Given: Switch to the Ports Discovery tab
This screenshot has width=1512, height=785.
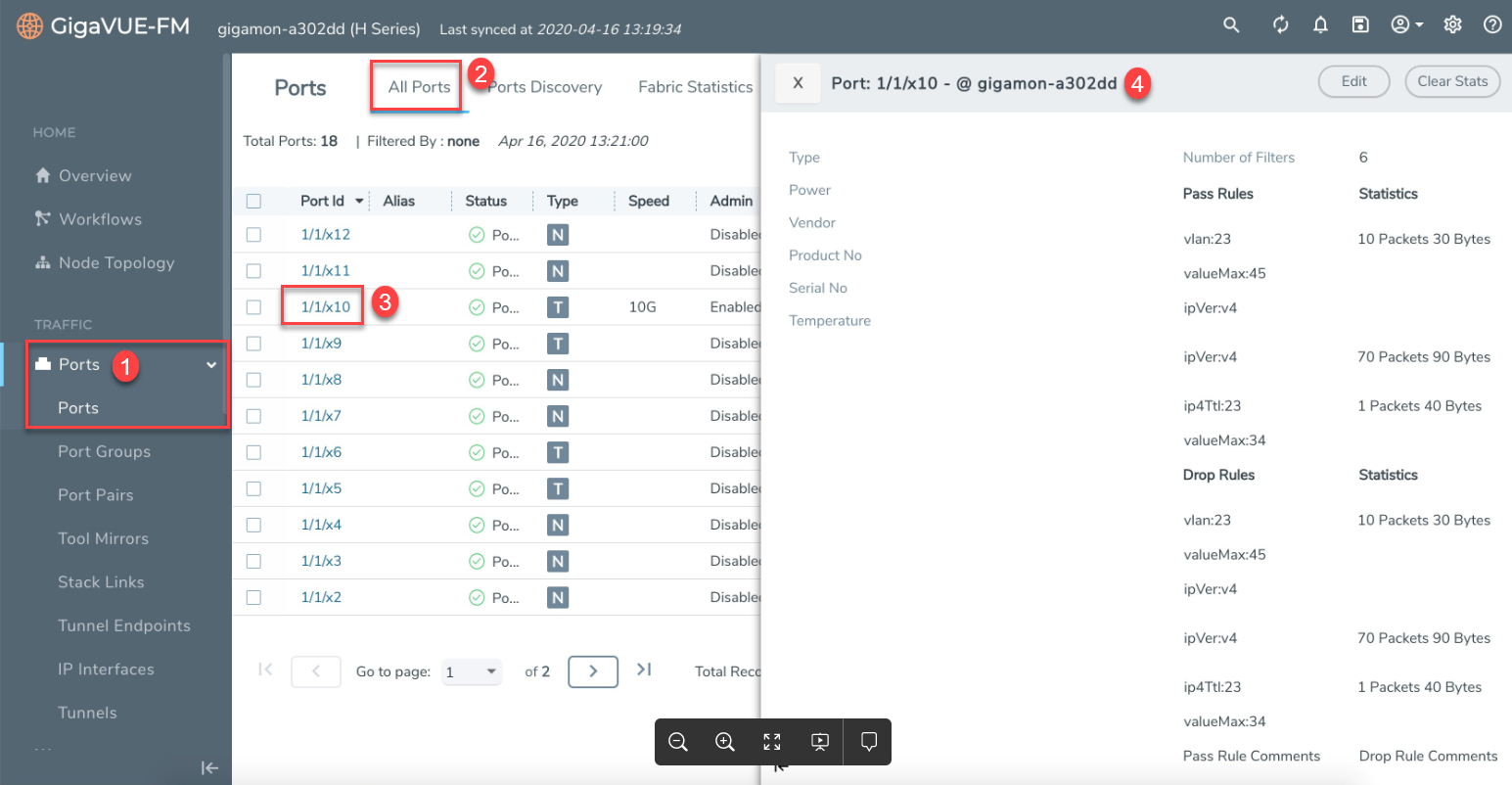Looking at the screenshot, I should click(x=545, y=87).
